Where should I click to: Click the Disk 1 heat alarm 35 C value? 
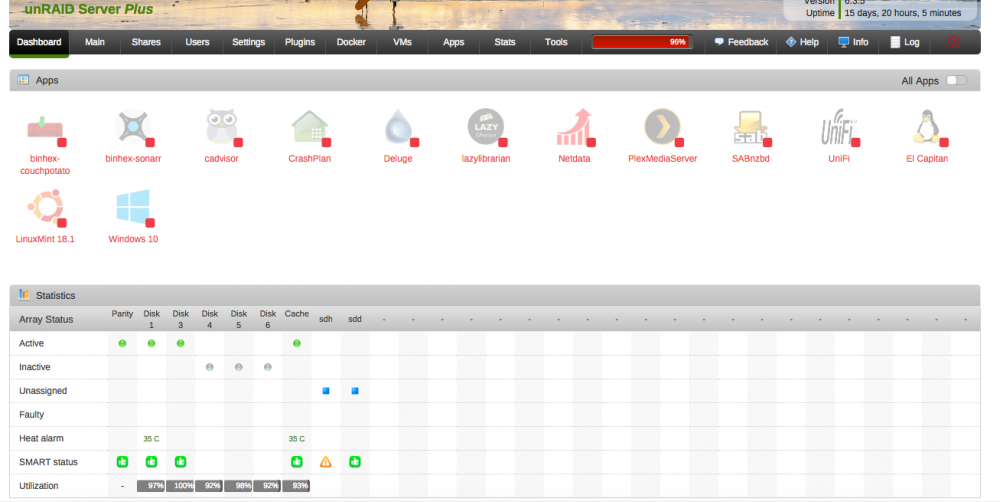151,439
